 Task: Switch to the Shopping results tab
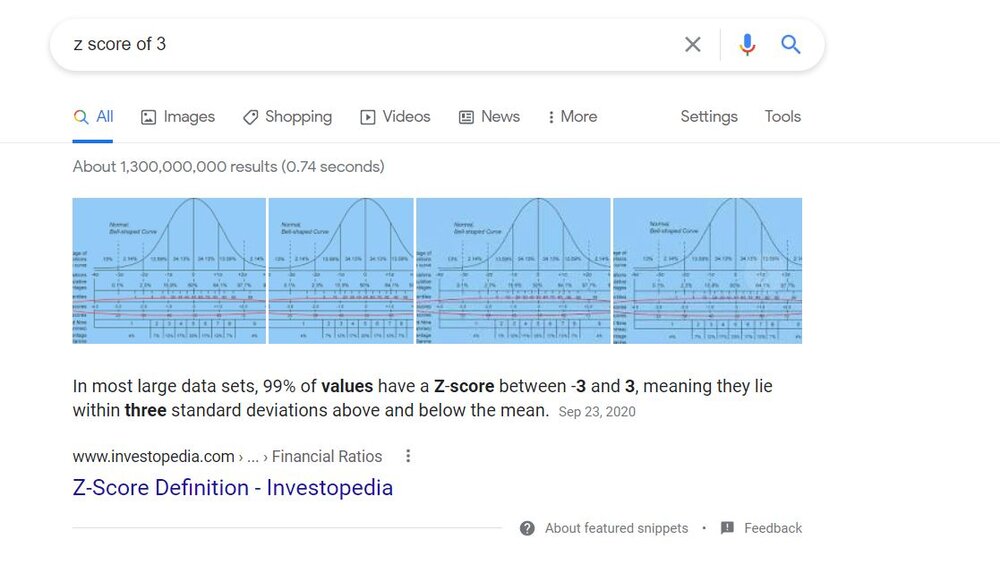287,117
